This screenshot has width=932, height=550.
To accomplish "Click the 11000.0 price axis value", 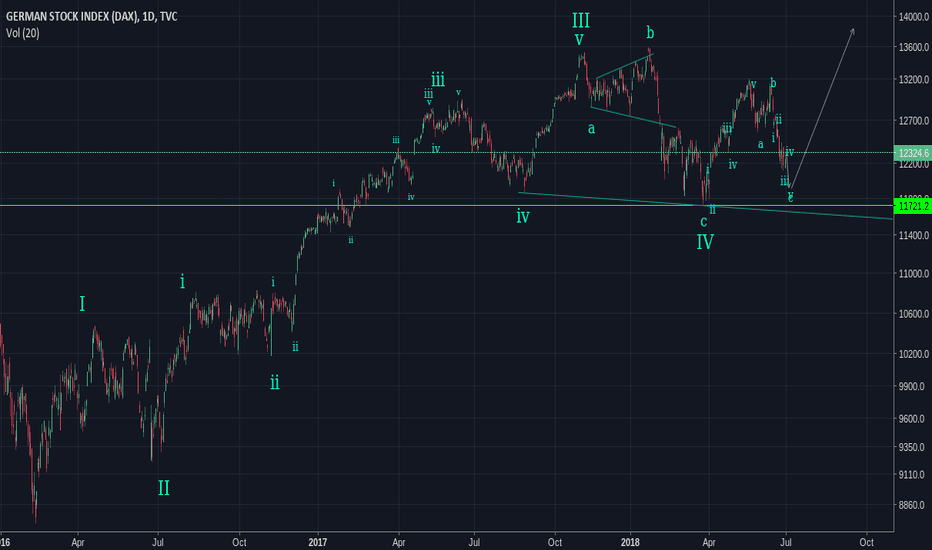I will coord(914,274).
